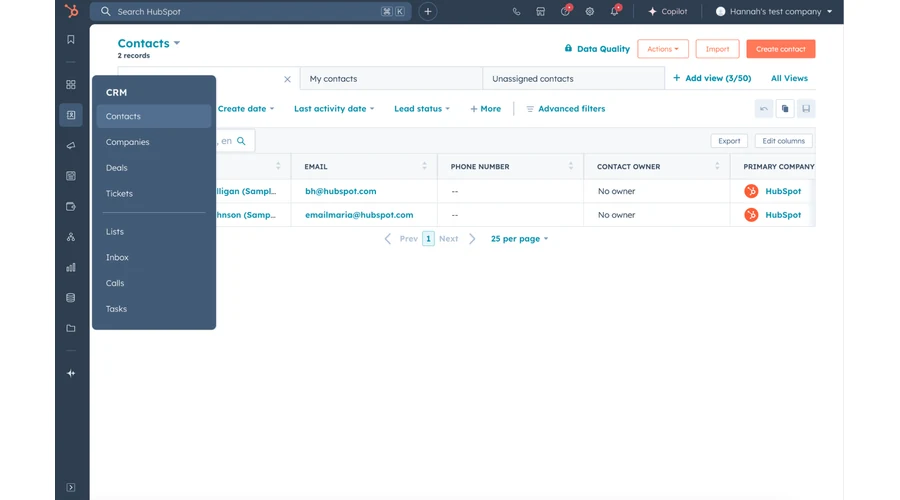Open the Actions dropdown button

point(662,49)
